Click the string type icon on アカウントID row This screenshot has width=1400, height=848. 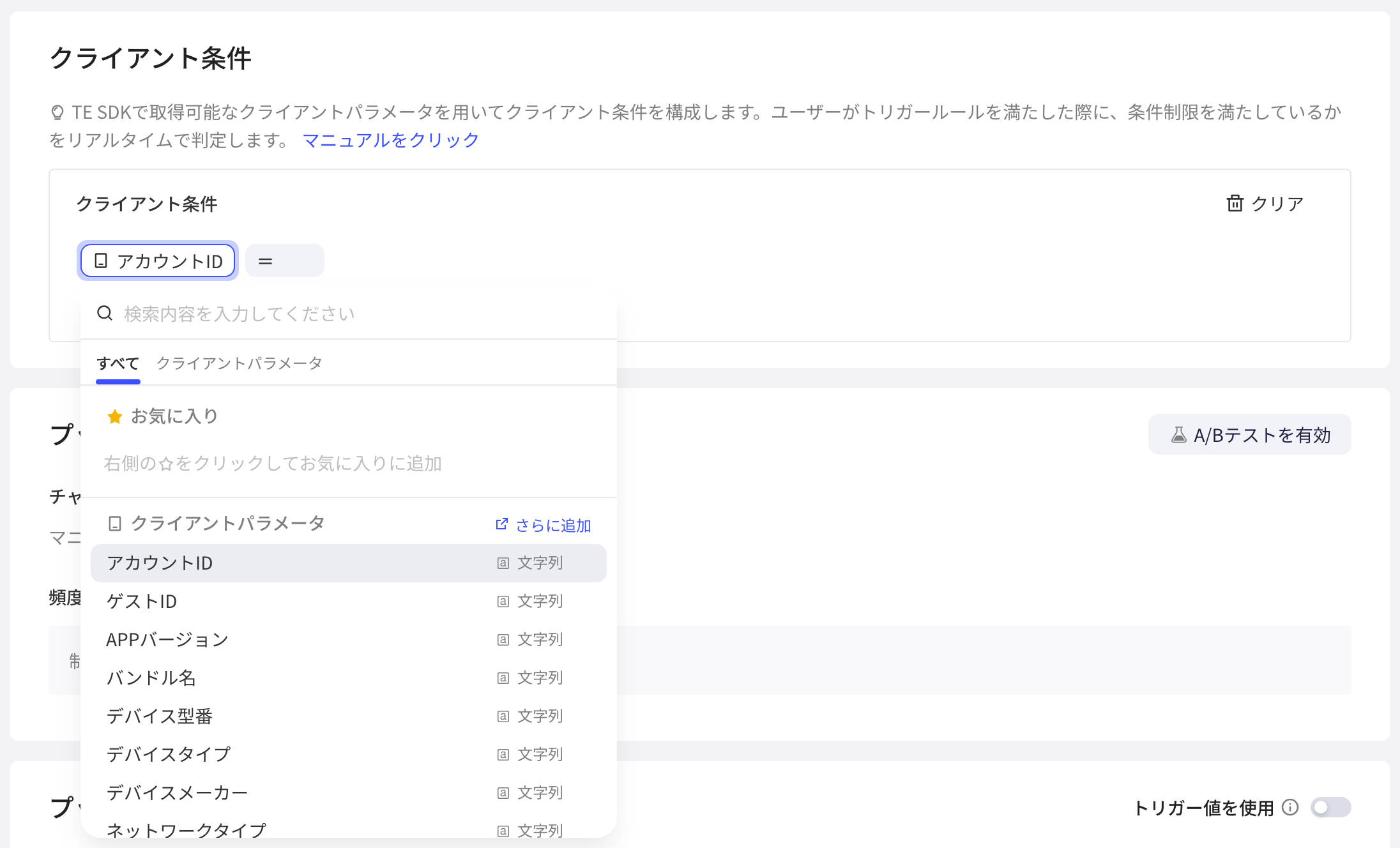(503, 563)
